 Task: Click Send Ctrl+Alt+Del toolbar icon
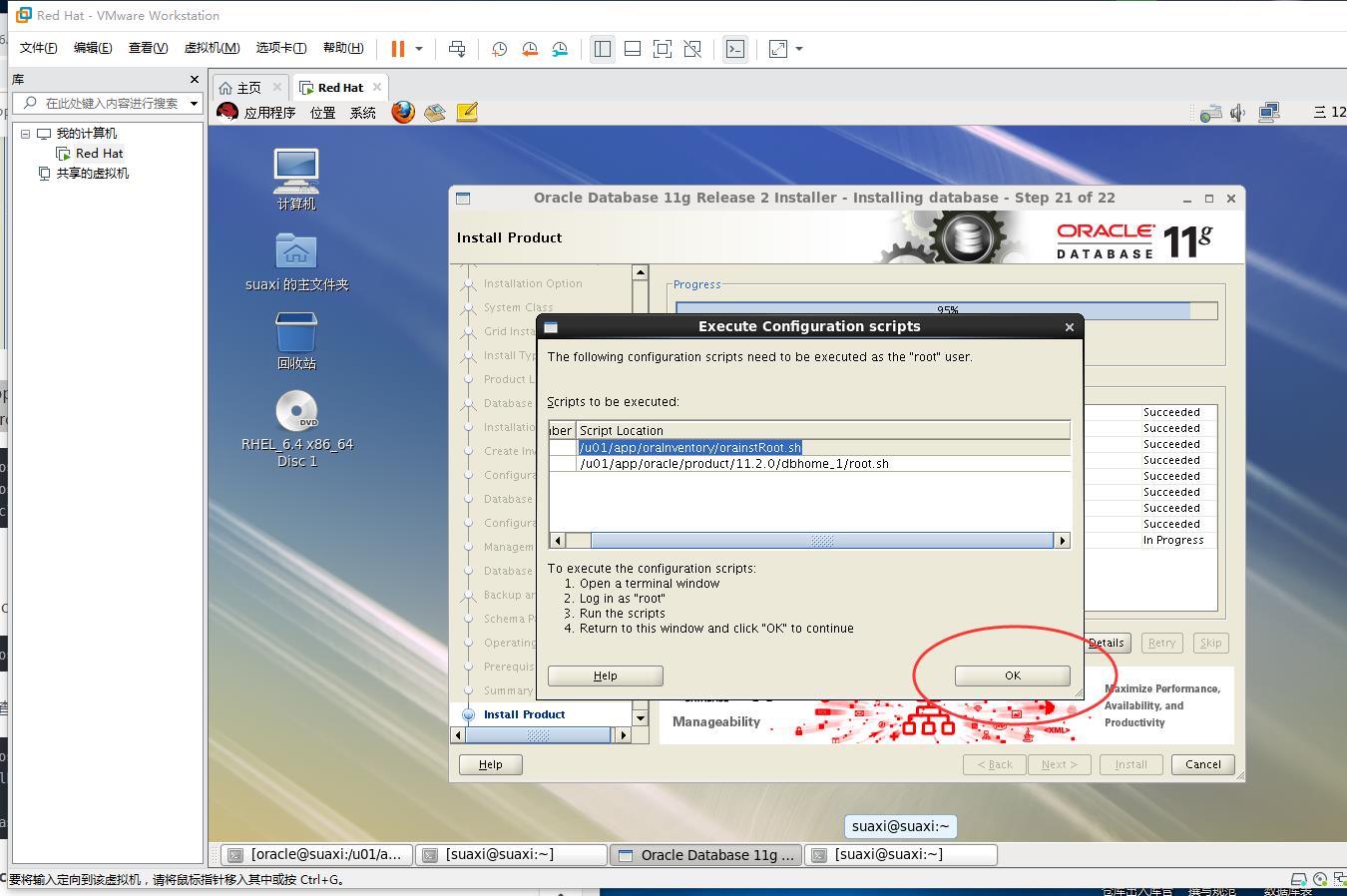[x=457, y=48]
